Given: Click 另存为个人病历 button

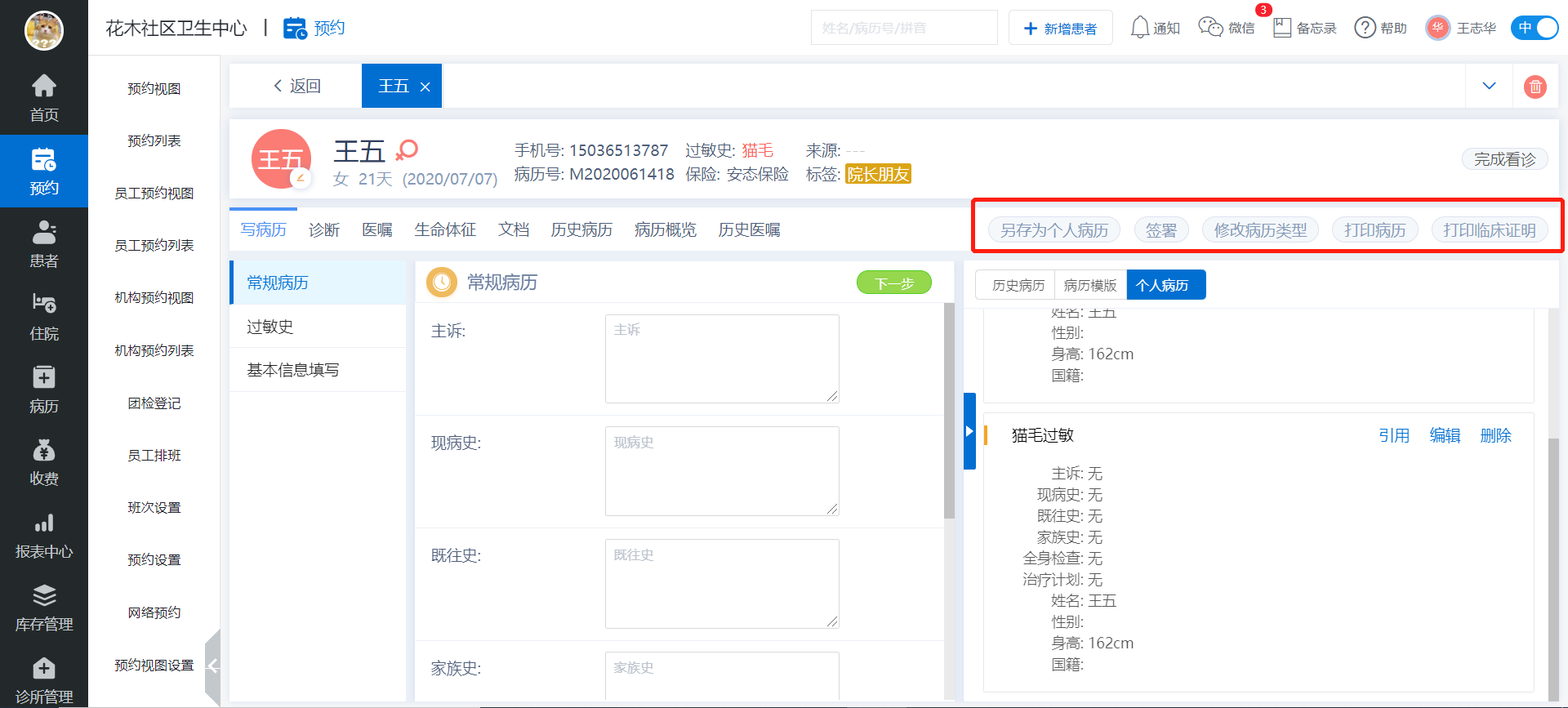Looking at the screenshot, I should tap(1054, 230).
